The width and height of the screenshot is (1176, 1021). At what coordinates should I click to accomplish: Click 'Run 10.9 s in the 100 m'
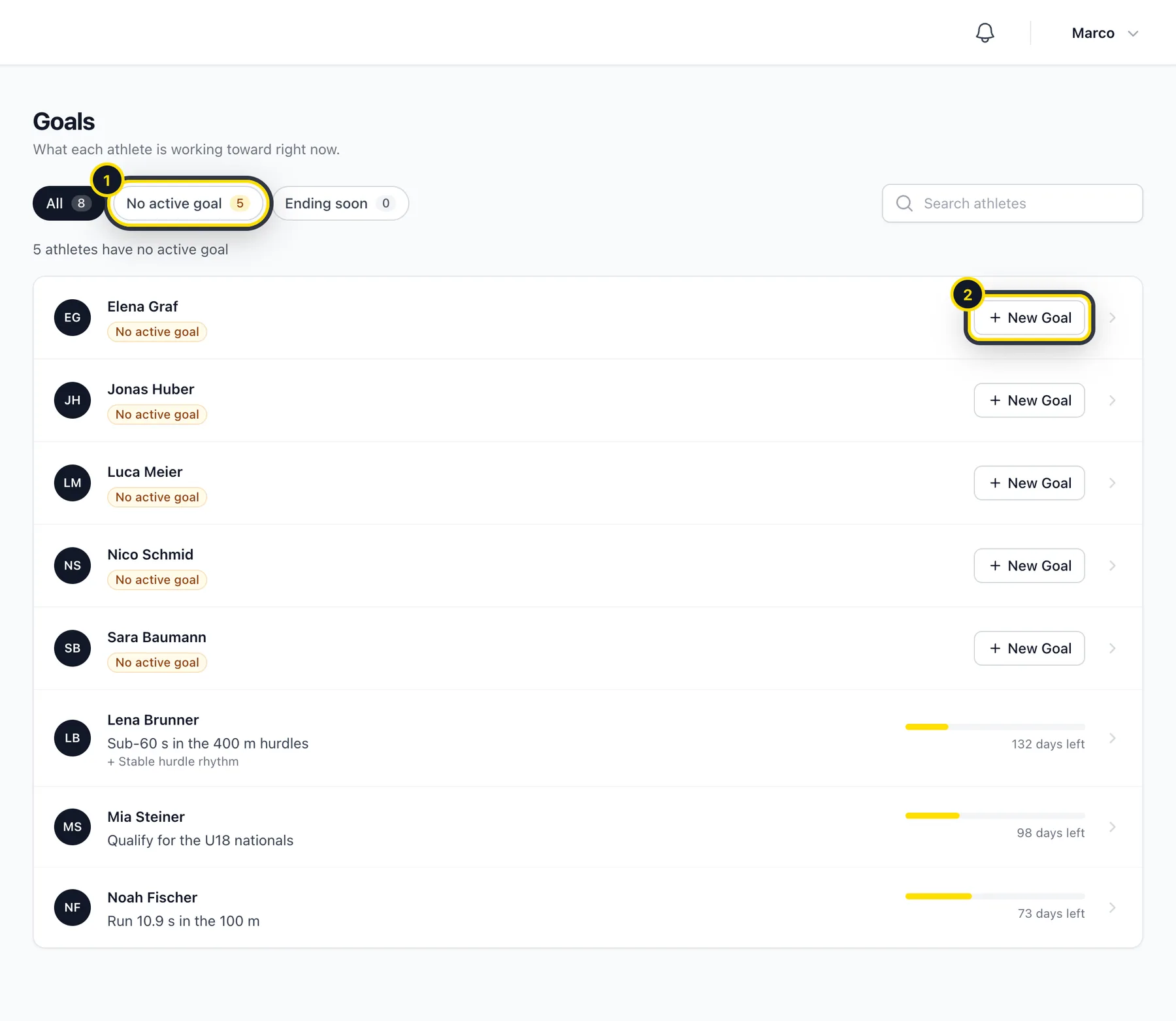[184, 921]
